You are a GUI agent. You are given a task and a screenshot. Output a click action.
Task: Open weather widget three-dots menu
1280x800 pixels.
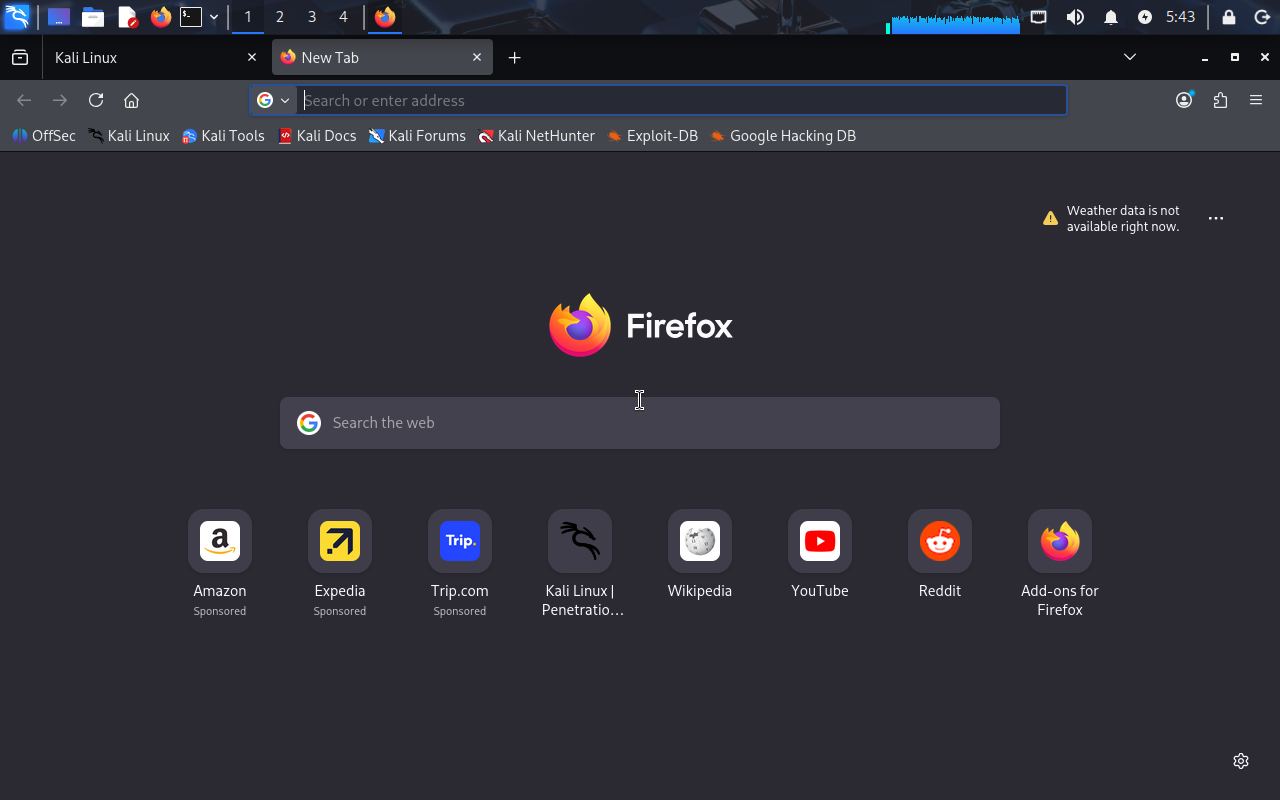tap(1216, 218)
